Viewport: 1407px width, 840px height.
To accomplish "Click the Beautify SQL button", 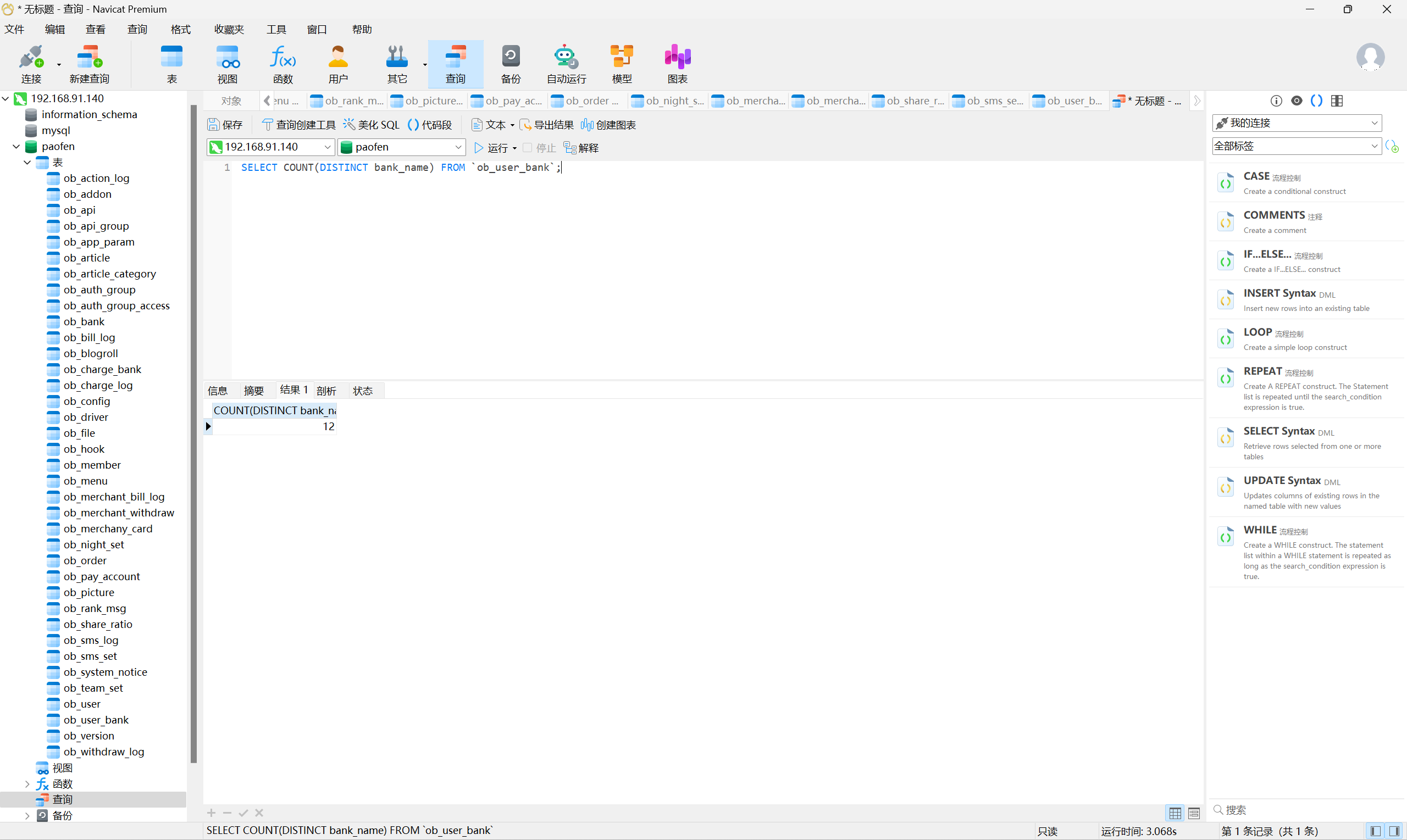I will pos(372,125).
